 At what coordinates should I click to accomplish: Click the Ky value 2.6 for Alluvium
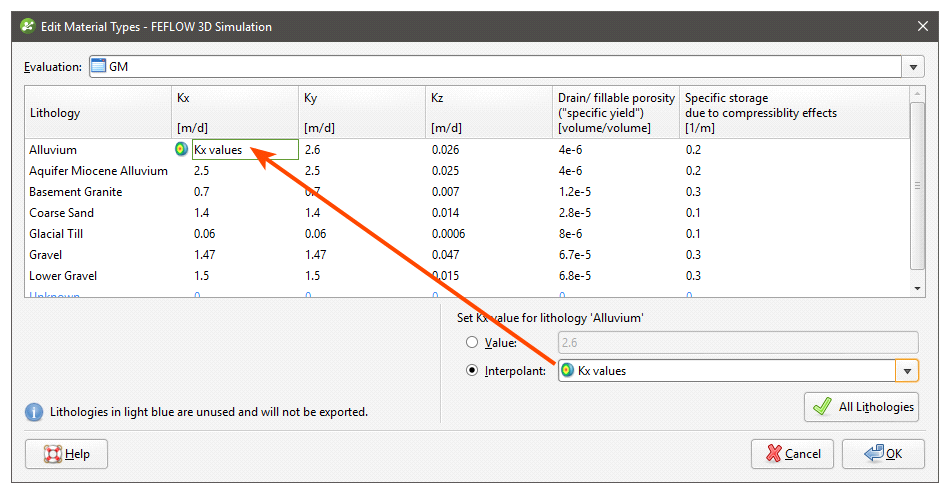coord(313,150)
